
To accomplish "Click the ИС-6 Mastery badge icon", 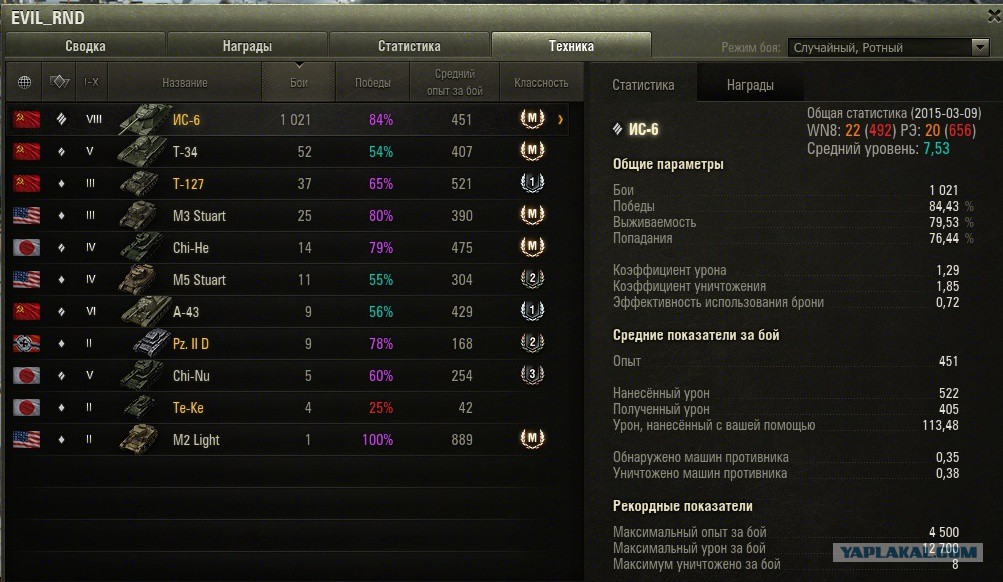I will click(x=532, y=120).
